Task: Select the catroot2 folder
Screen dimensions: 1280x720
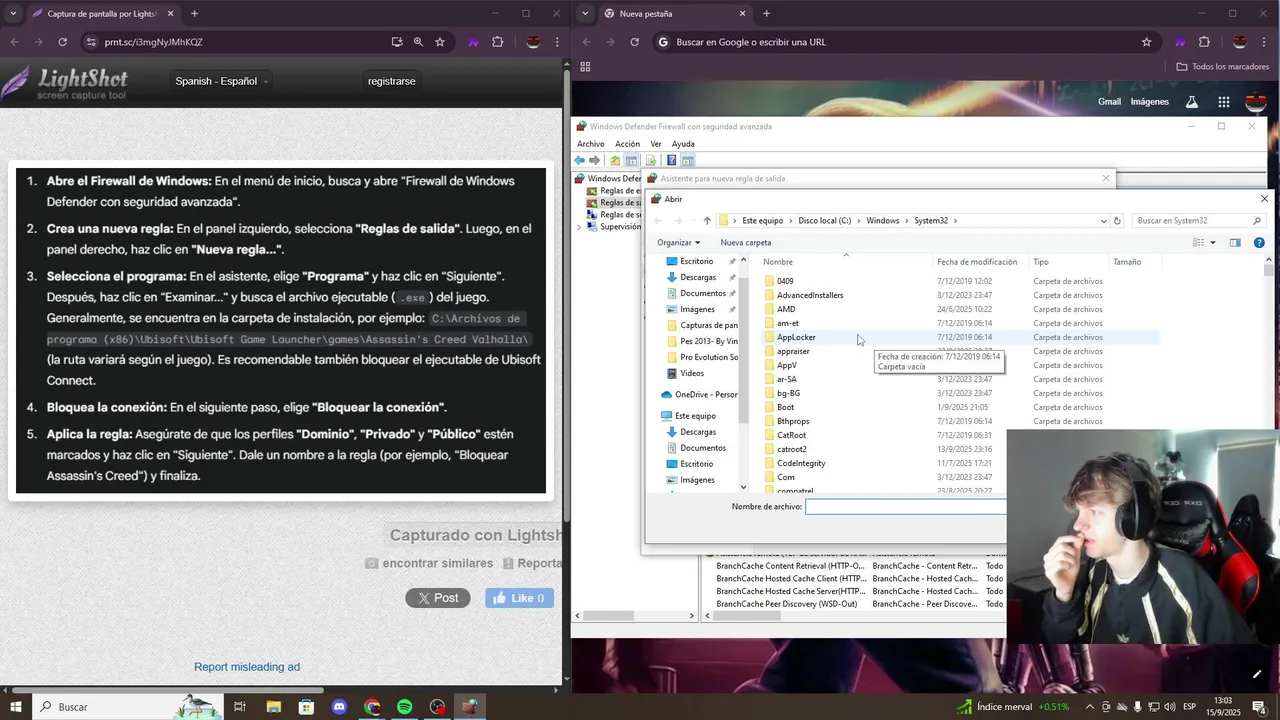Action: [x=792, y=449]
